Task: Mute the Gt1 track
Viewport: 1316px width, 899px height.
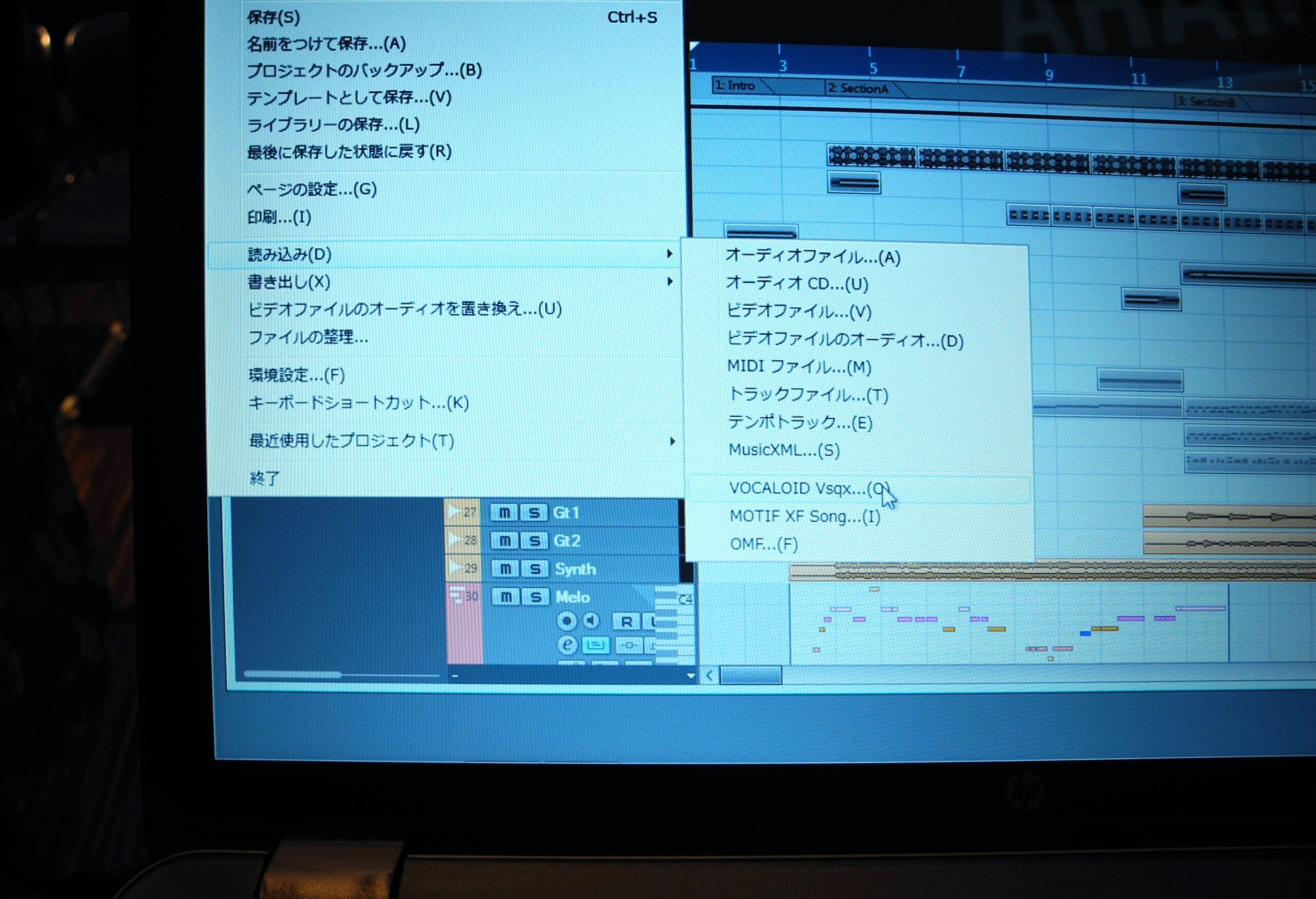Action: coord(504,513)
